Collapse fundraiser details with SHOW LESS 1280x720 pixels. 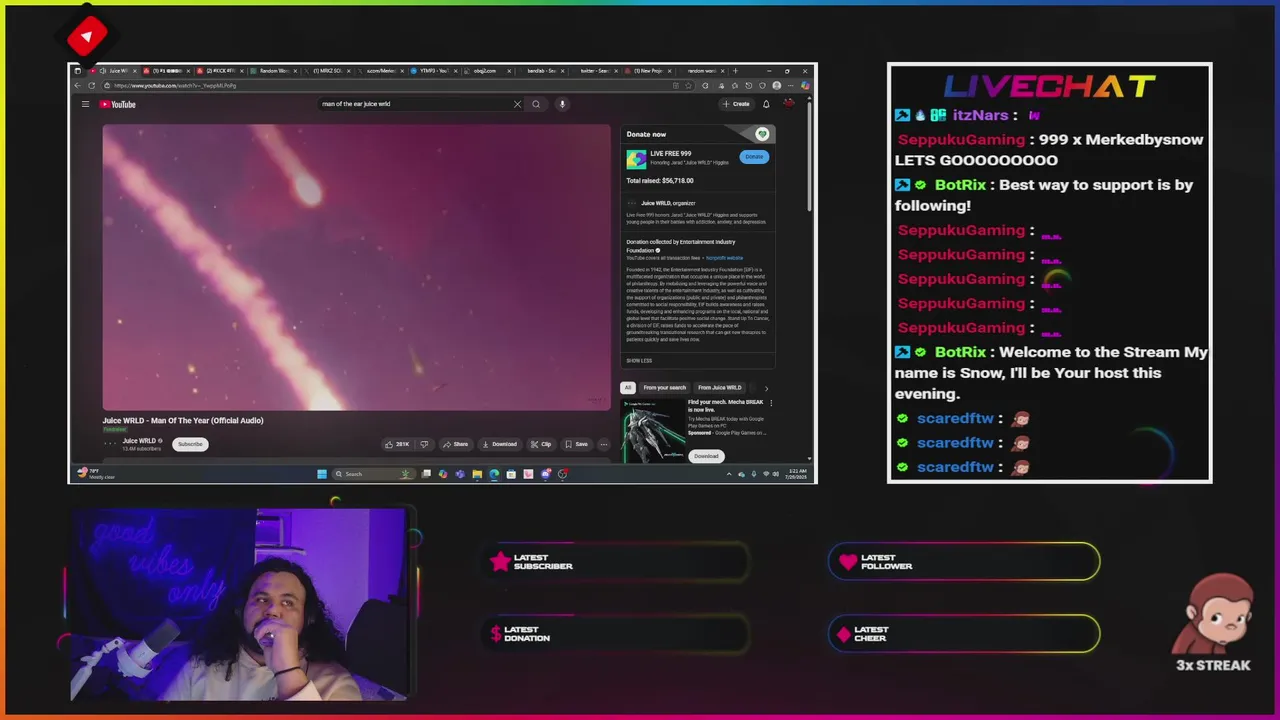click(639, 361)
